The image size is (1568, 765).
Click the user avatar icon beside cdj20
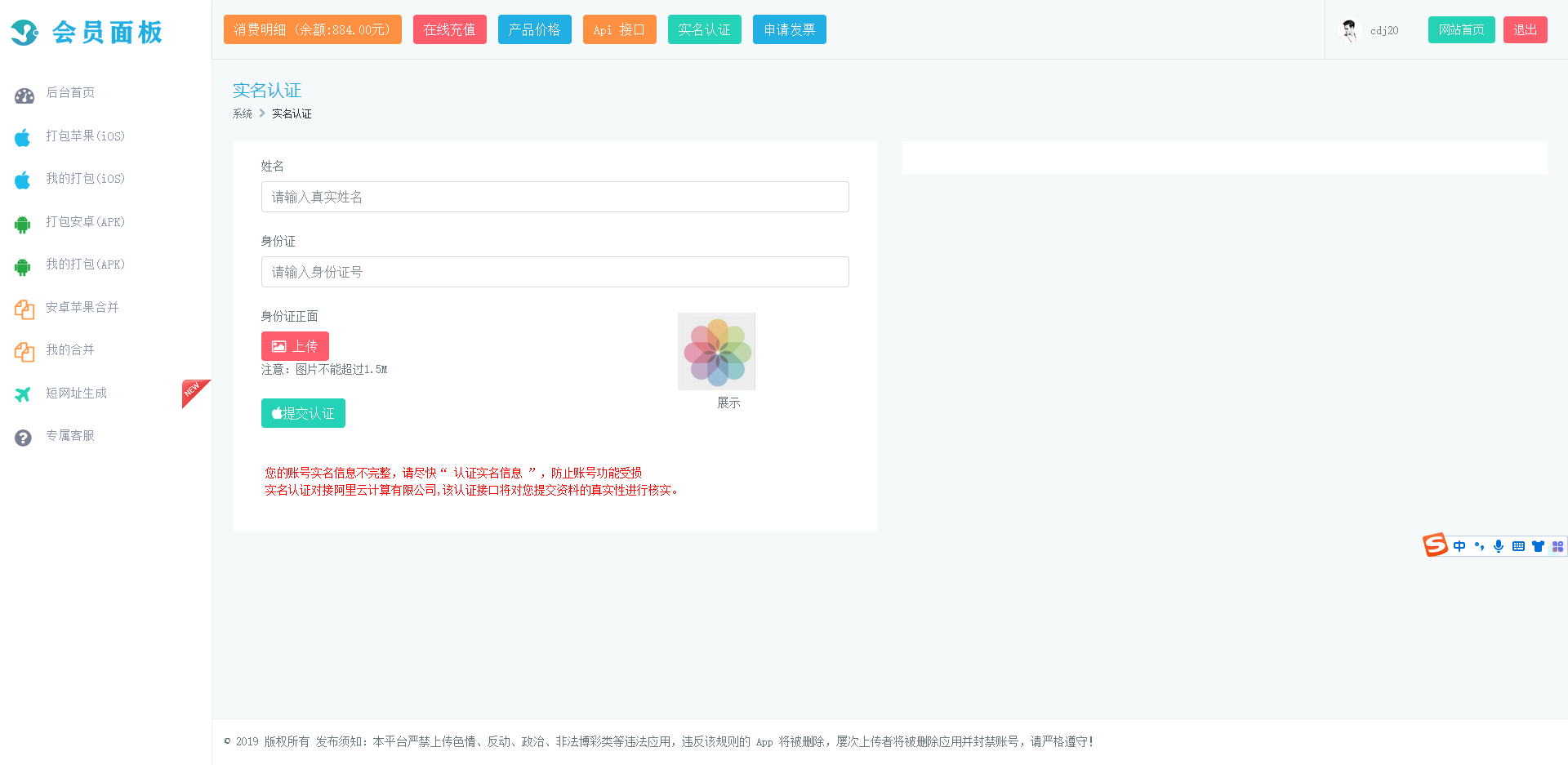pyautogui.click(x=1349, y=30)
